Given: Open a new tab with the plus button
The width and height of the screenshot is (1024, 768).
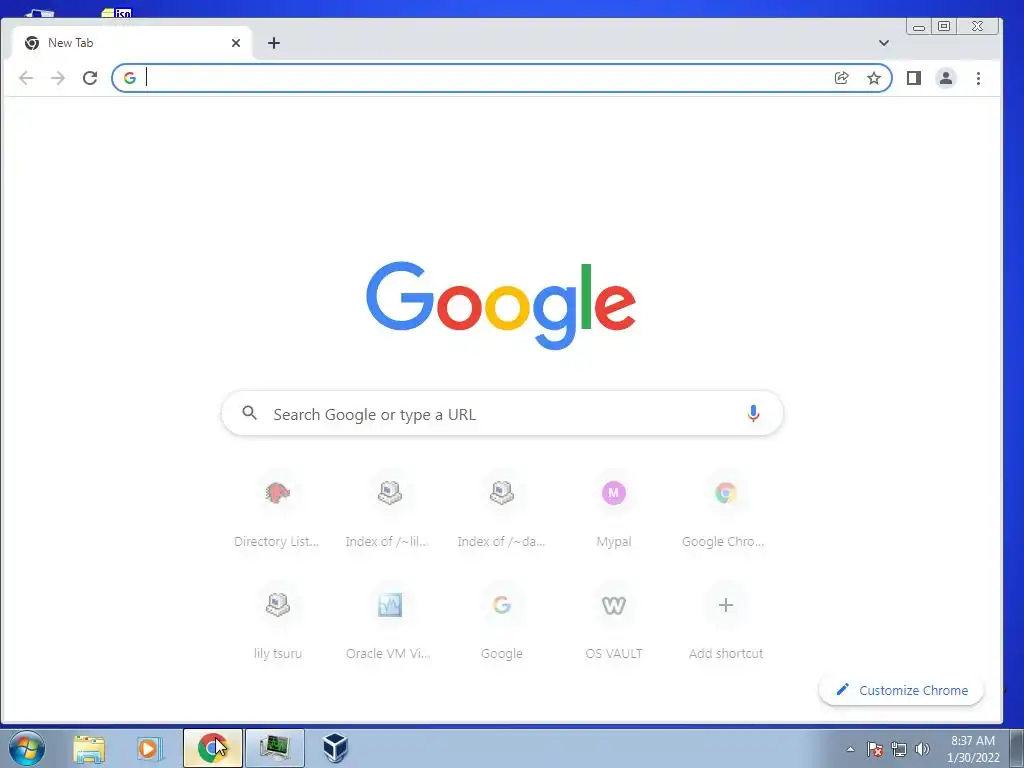Looking at the screenshot, I should point(274,43).
